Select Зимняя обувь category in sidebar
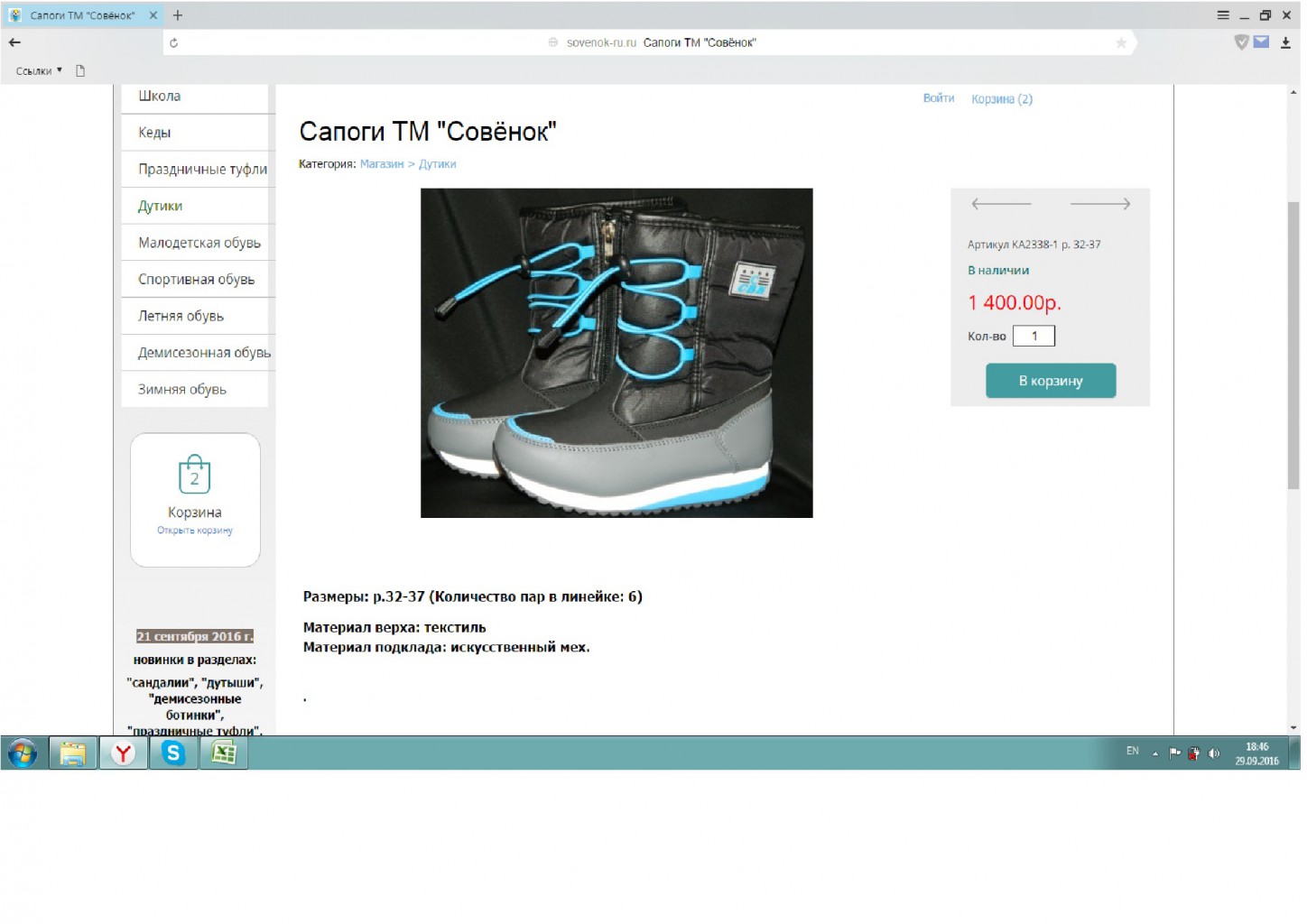 [182, 390]
